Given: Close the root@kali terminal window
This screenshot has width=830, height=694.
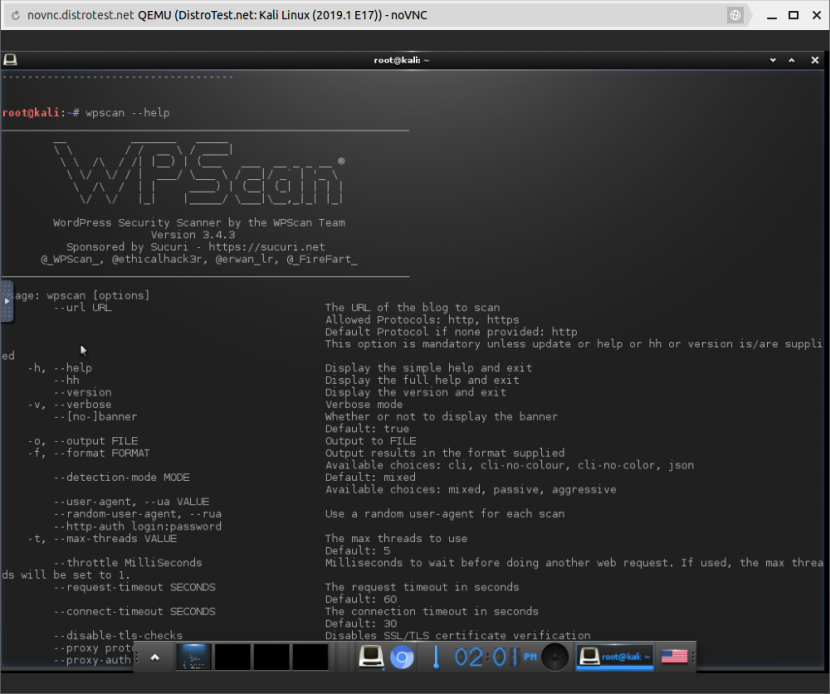Looking at the screenshot, I should pos(815,60).
